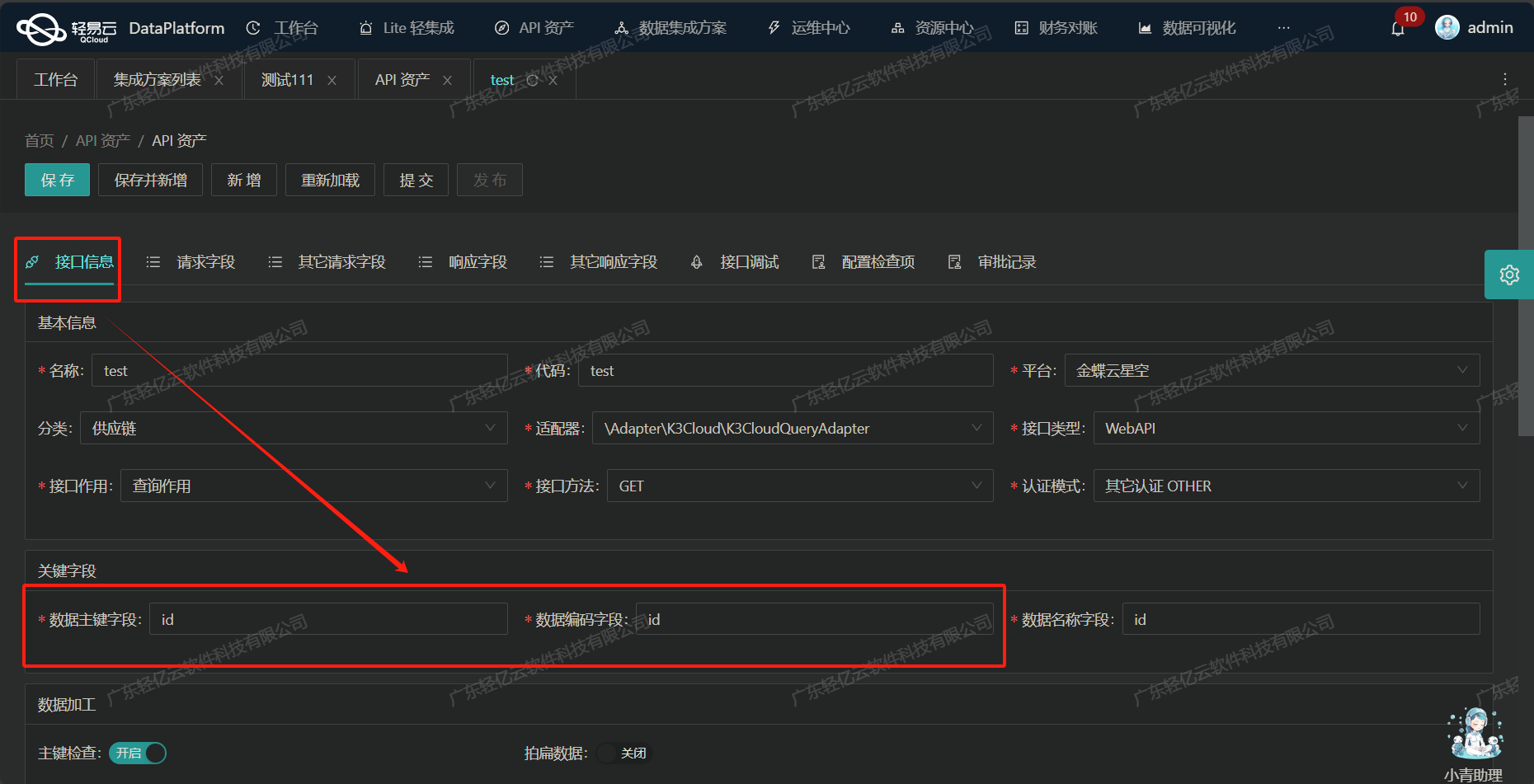Close the 测试111 tab

(332, 80)
